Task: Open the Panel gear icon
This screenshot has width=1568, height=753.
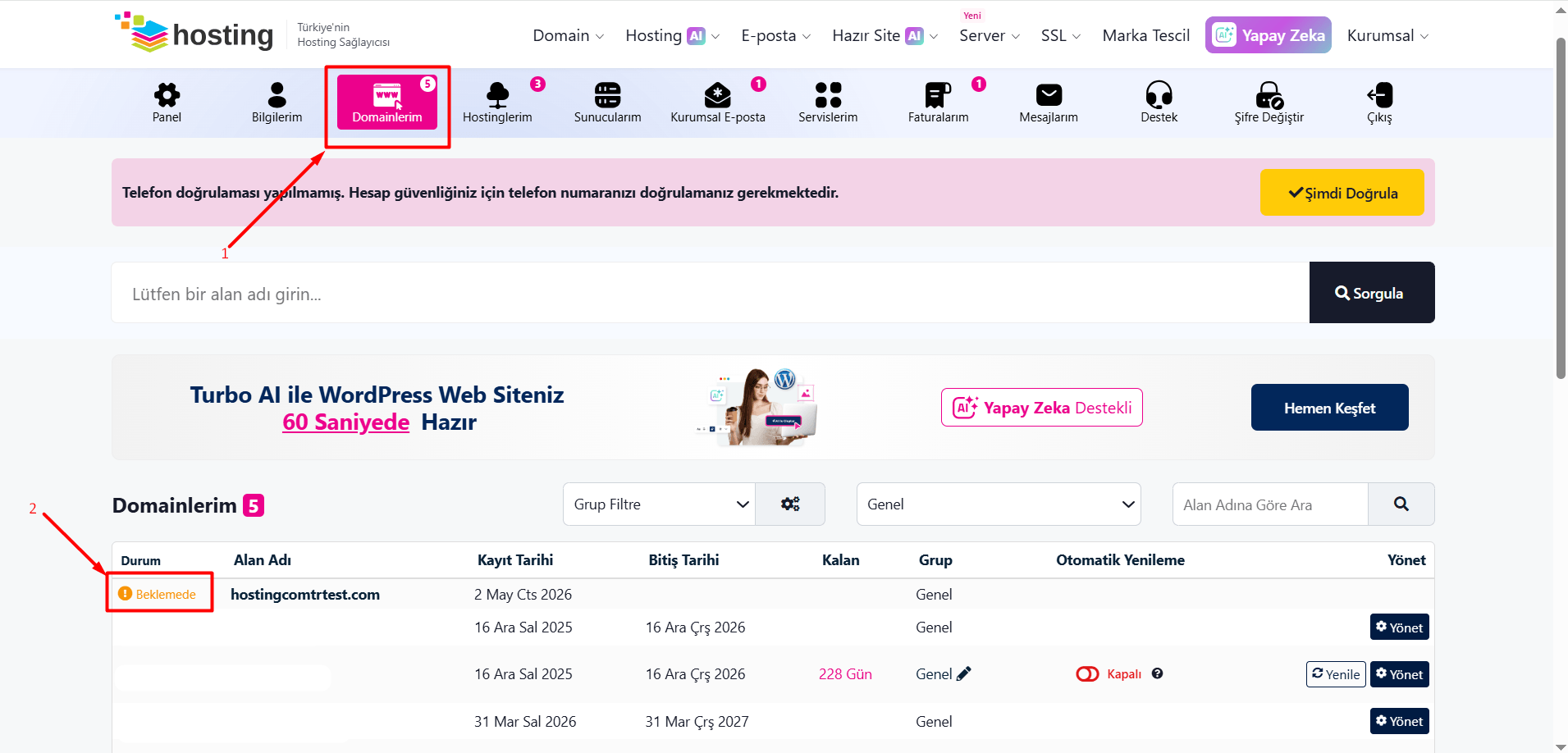Action: tap(167, 95)
